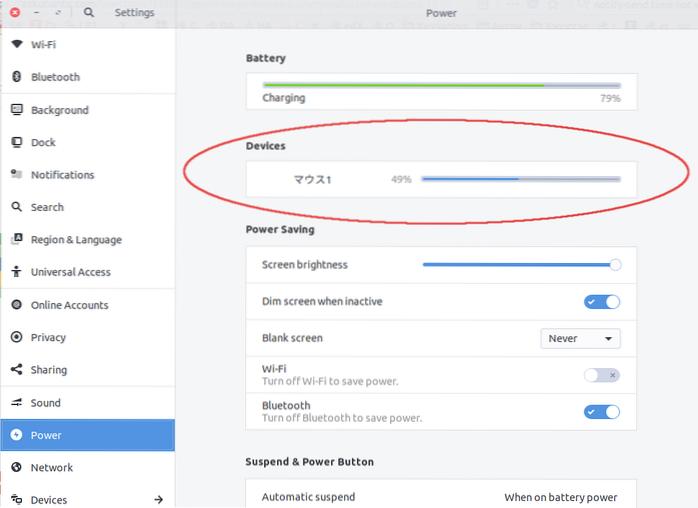The width and height of the screenshot is (698, 508).
Task: Go to Online Accounts panel
Action: pos(69,305)
